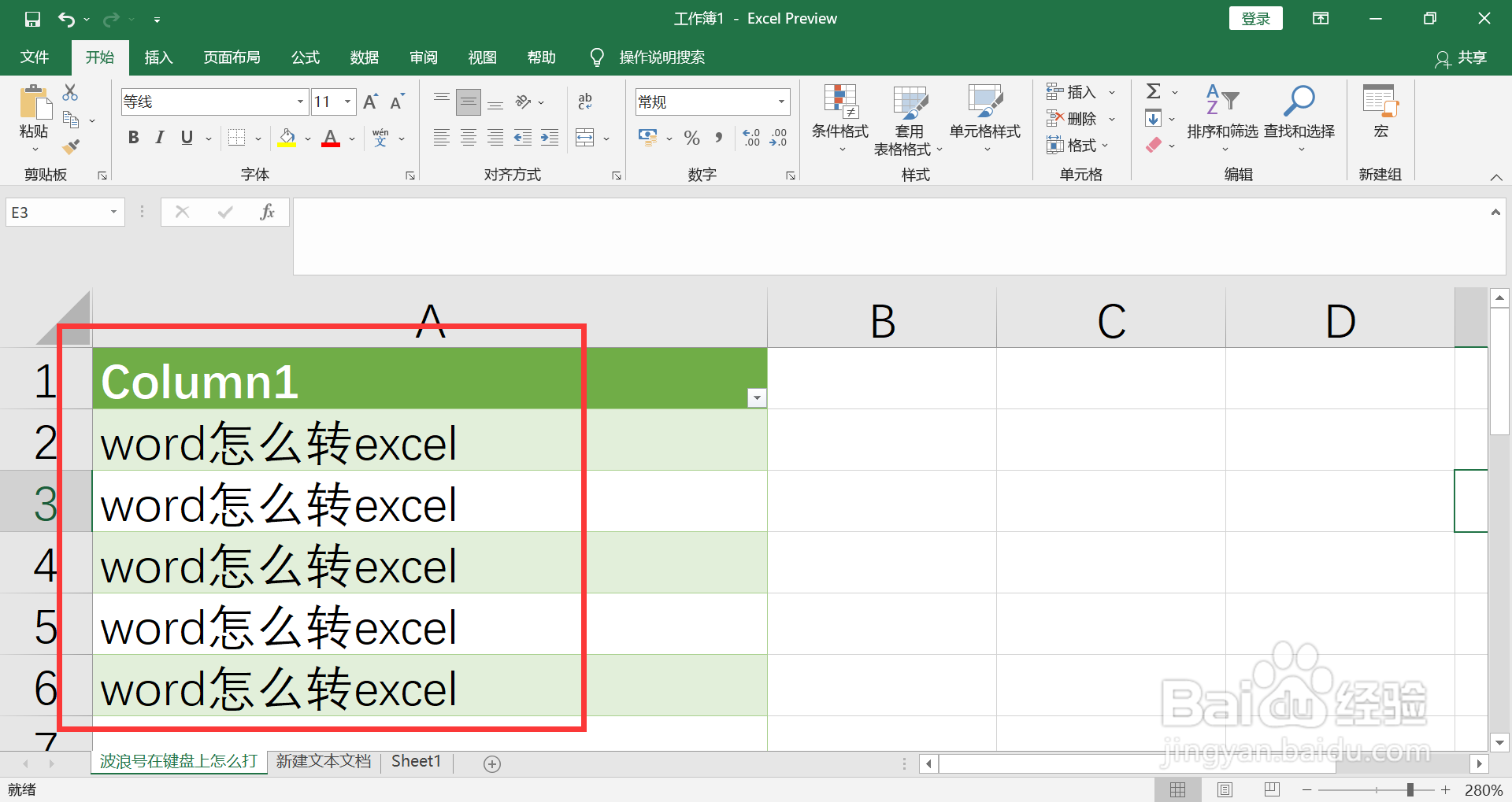Click the AutoSum (Σ) icon

pyautogui.click(x=1153, y=91)
